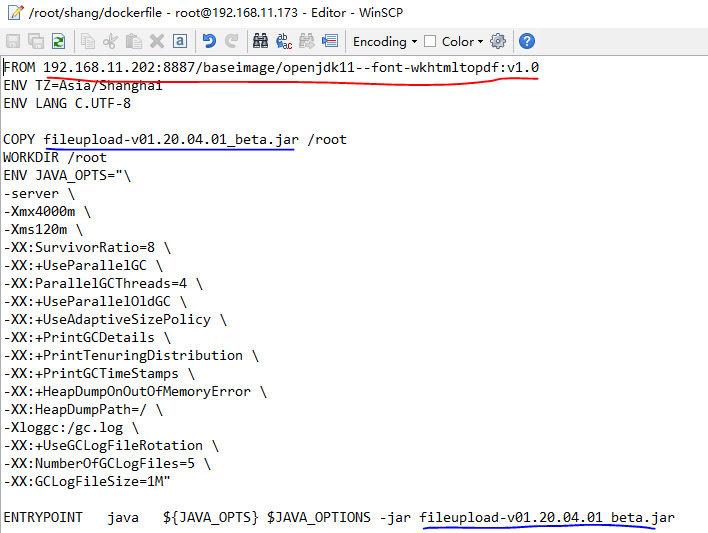Click the -XX:+UseParallelGC line
The image size is (708, 533).
coord(83,266)
